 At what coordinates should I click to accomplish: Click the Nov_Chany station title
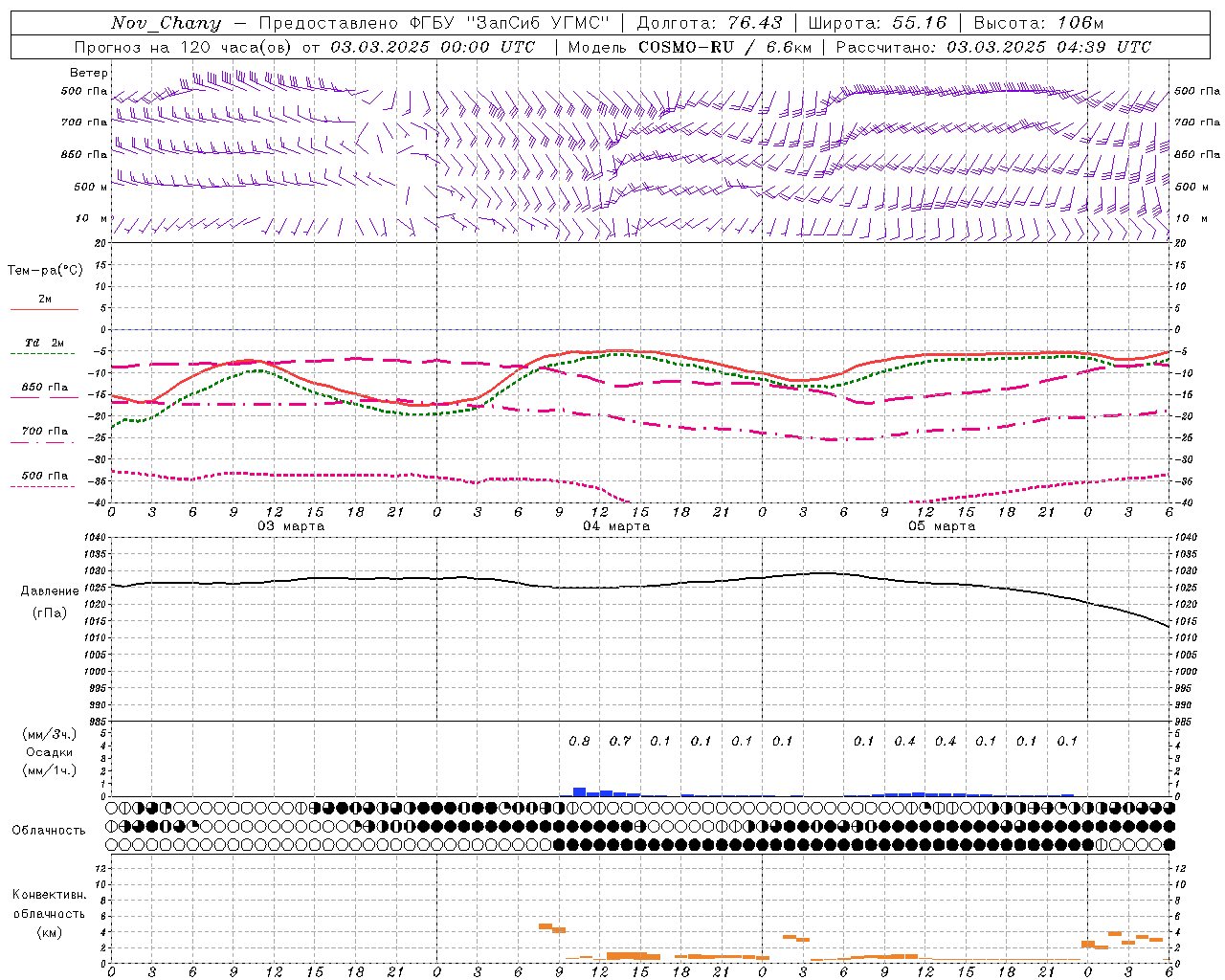click(x=166, y=23)
